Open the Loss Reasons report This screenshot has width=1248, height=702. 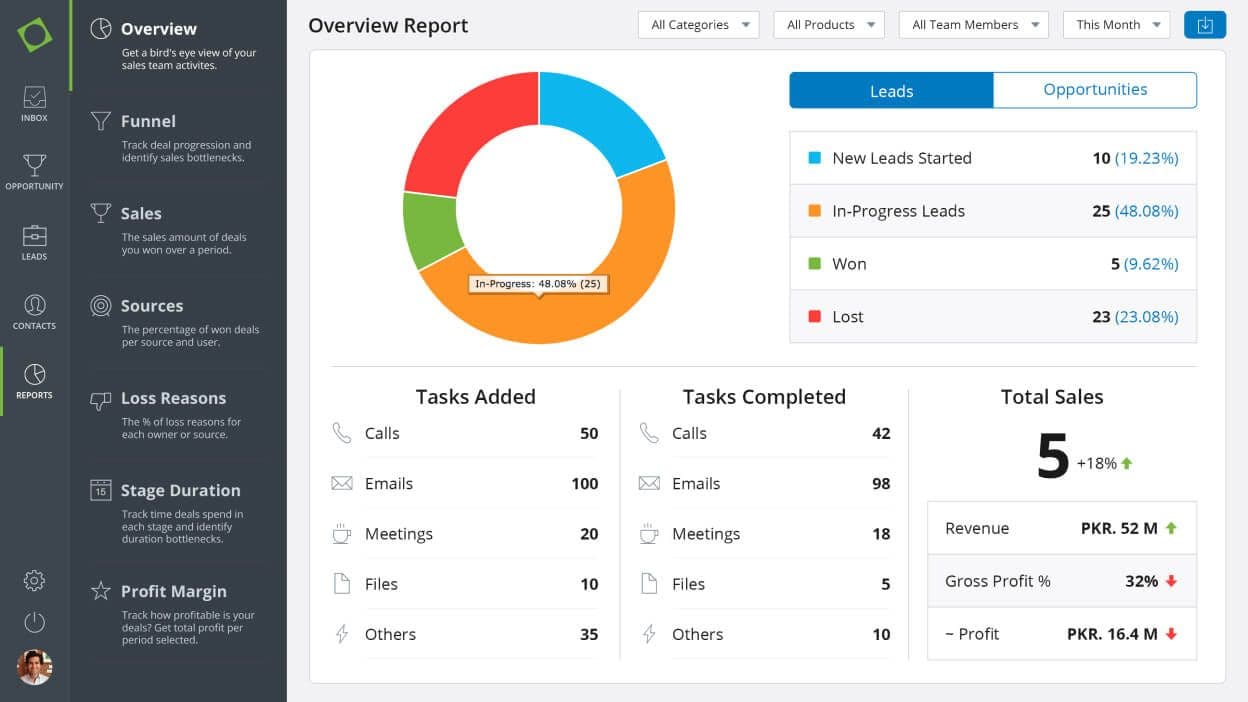click(x=178, y=414)
